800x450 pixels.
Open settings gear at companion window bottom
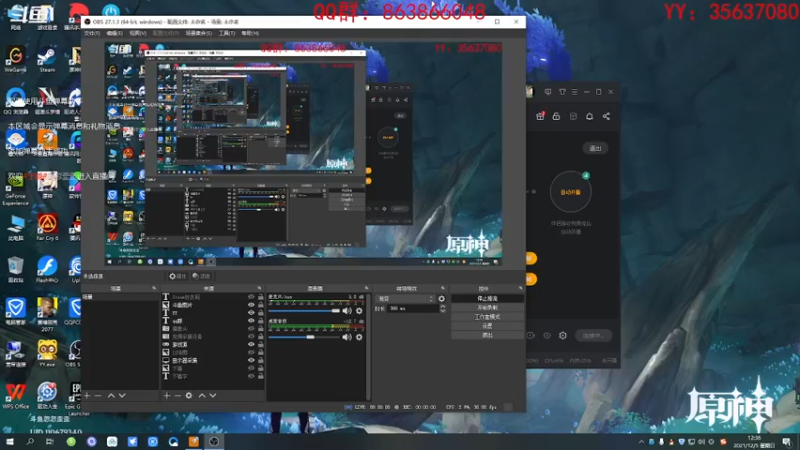(563, 335)
